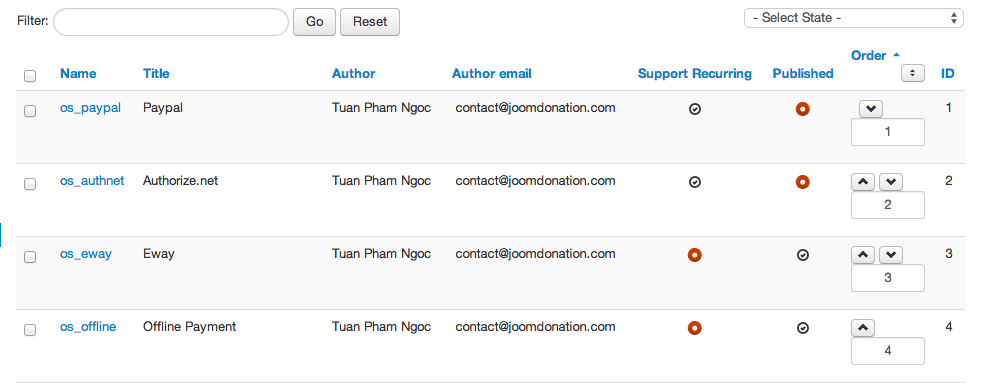Move os_offline up in order
This screenshot has height=383, width=988.
pyautogui.click(x=863, y=328)
